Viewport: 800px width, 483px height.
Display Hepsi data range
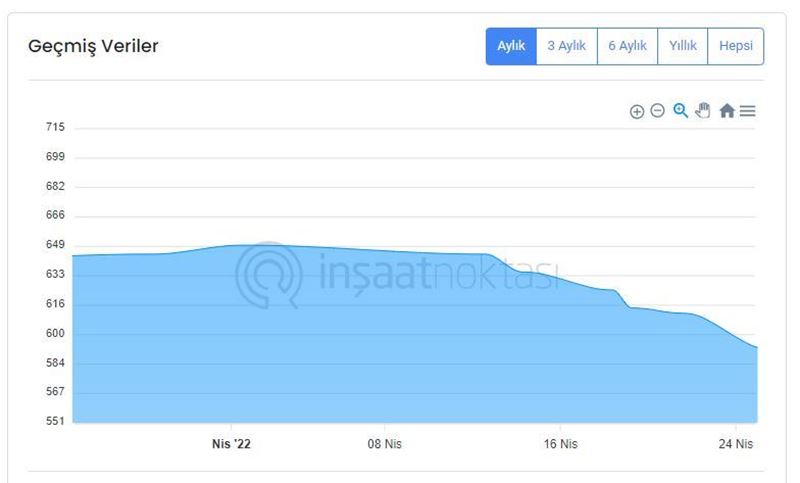coord(736,46)
